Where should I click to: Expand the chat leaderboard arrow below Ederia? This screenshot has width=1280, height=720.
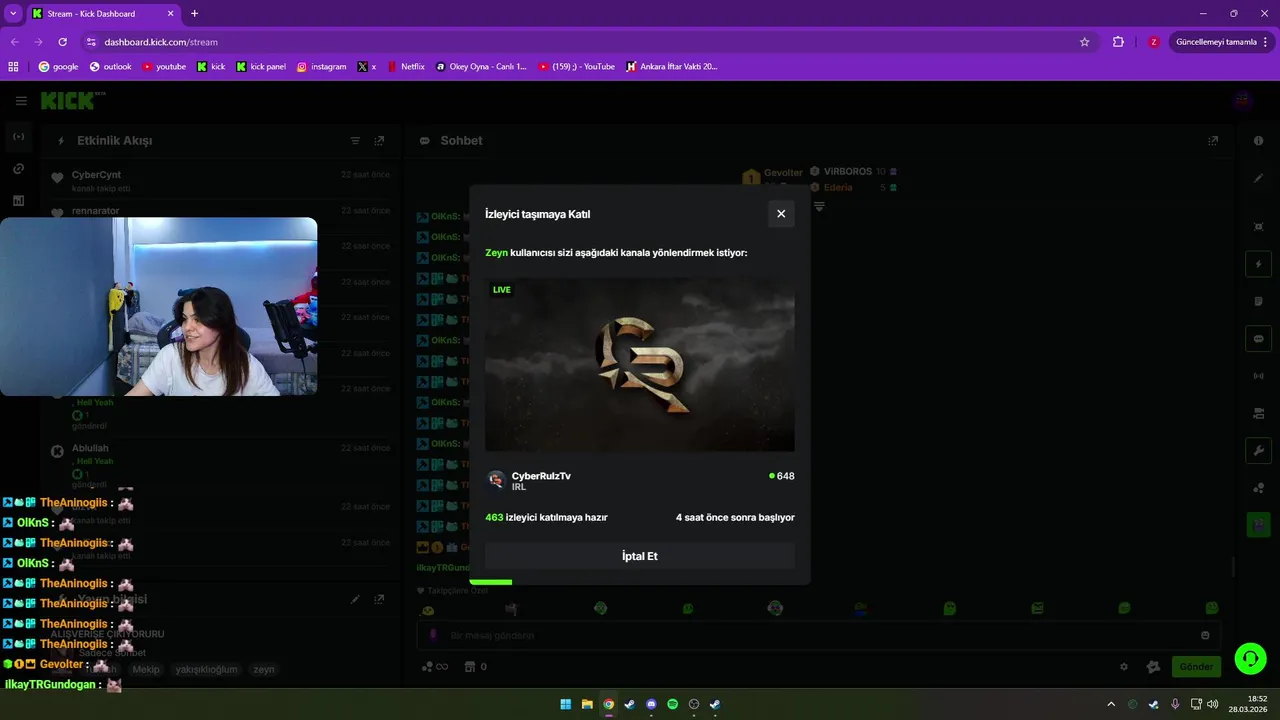[819, 206]
